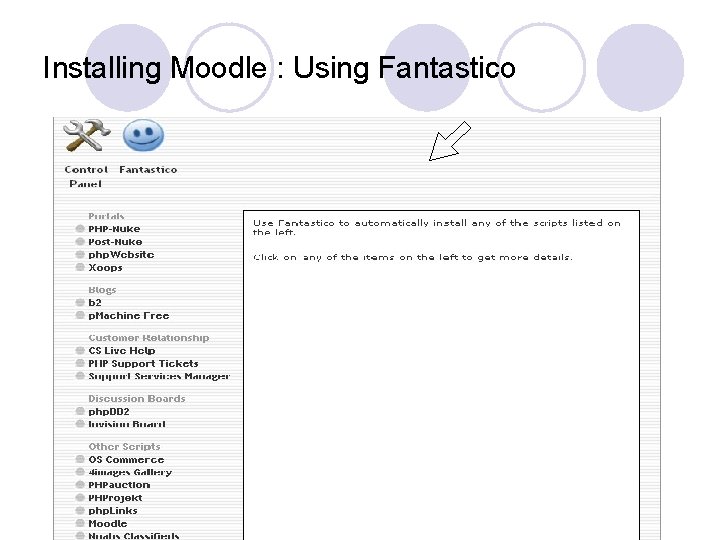Choose the b2 blog script
Viewport: 720px width, 540px height.
point(95,303)
